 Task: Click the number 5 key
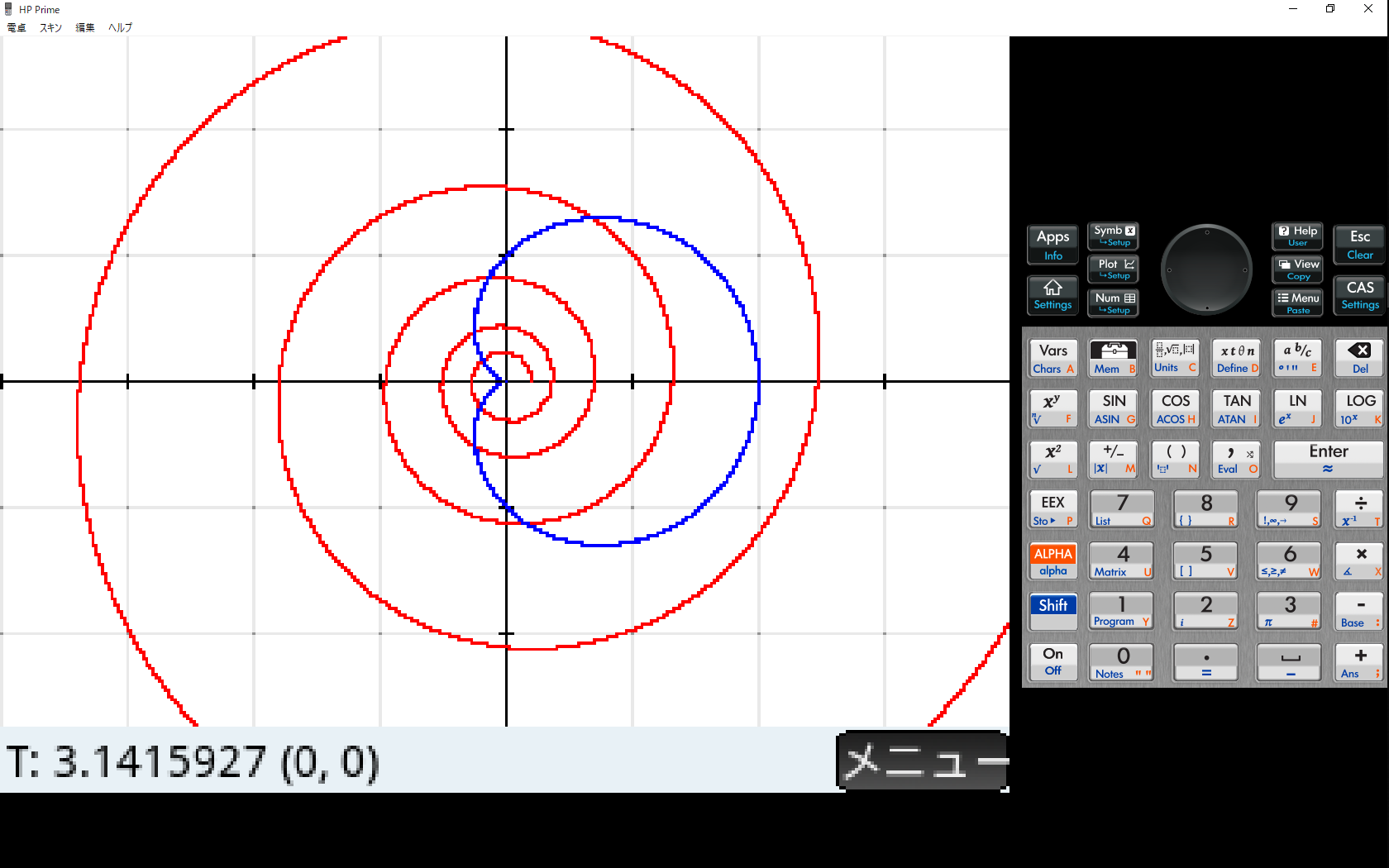[x=1206, y=560]
